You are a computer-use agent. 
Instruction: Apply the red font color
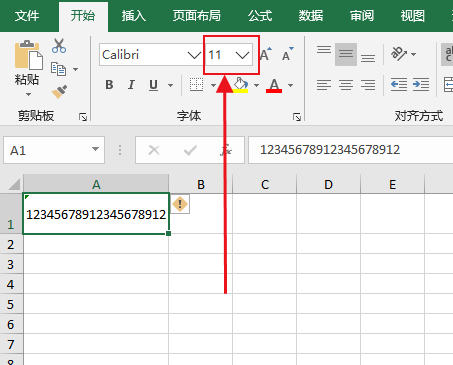pyautogui.click(x=274, y=85)
